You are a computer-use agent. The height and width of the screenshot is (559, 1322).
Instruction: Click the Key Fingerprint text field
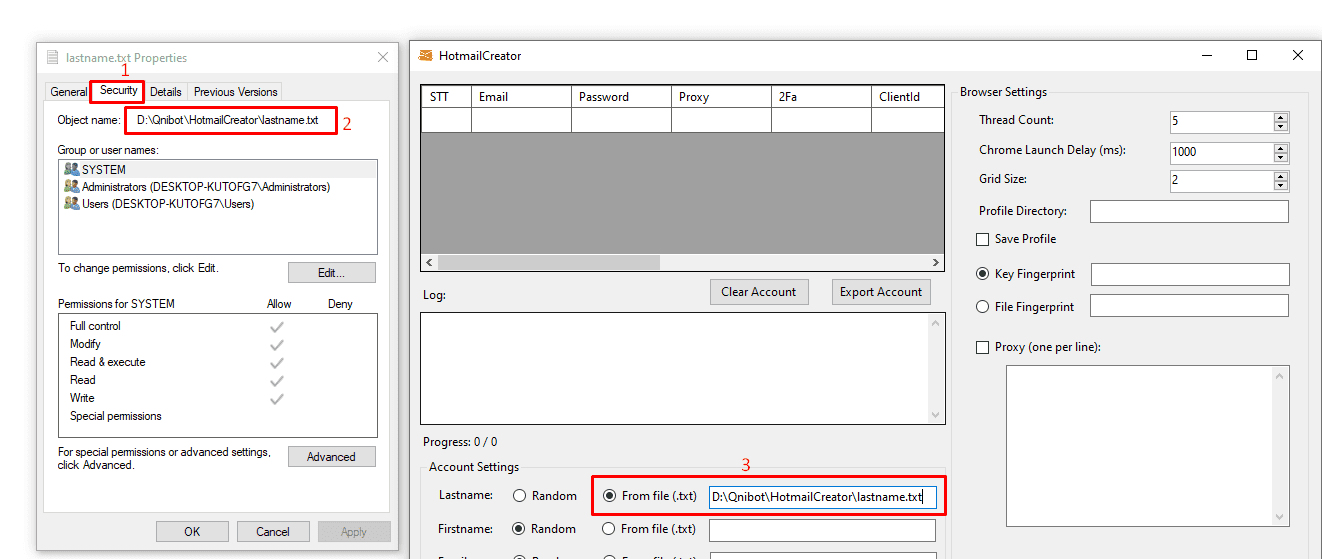click(1190, 274)
